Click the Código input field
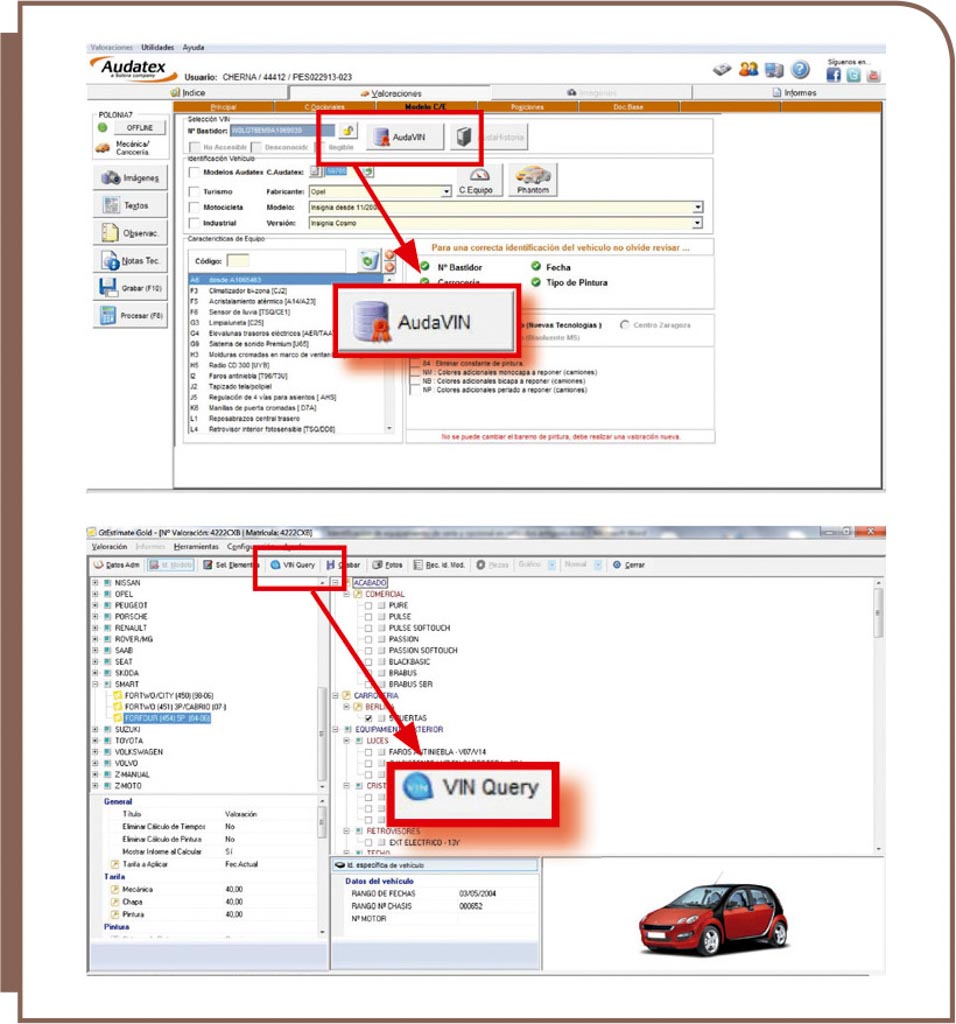 pyautogui.click(x=238, y=261)
